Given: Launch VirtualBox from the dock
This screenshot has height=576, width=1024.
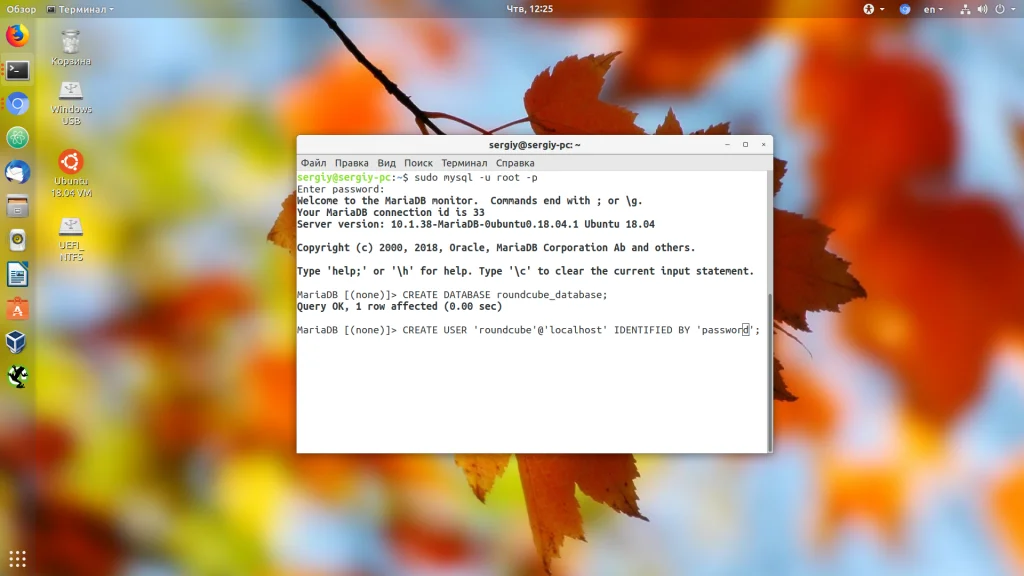Looking at the screenshot, I should click(18, 342).
